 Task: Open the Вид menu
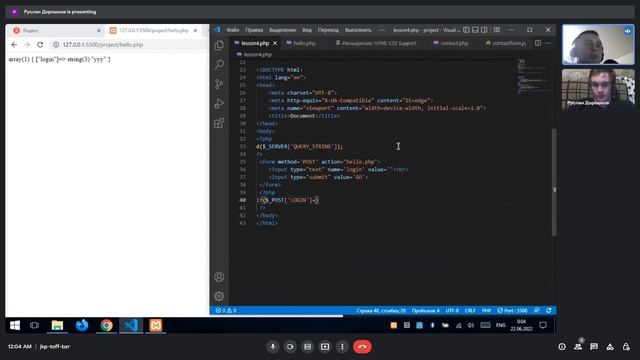307,30
